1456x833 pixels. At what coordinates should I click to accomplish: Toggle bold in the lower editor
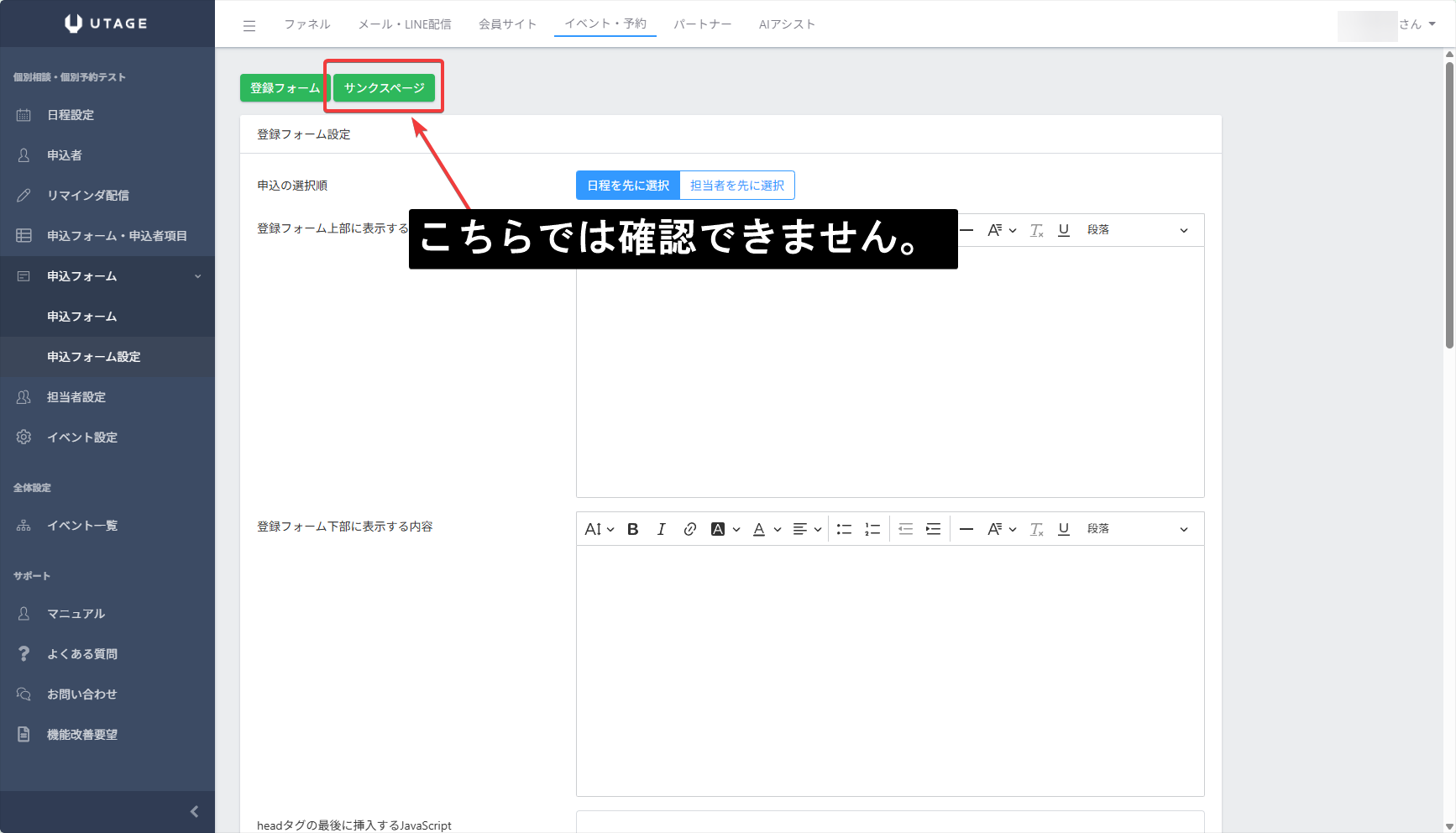coord(633,529)
